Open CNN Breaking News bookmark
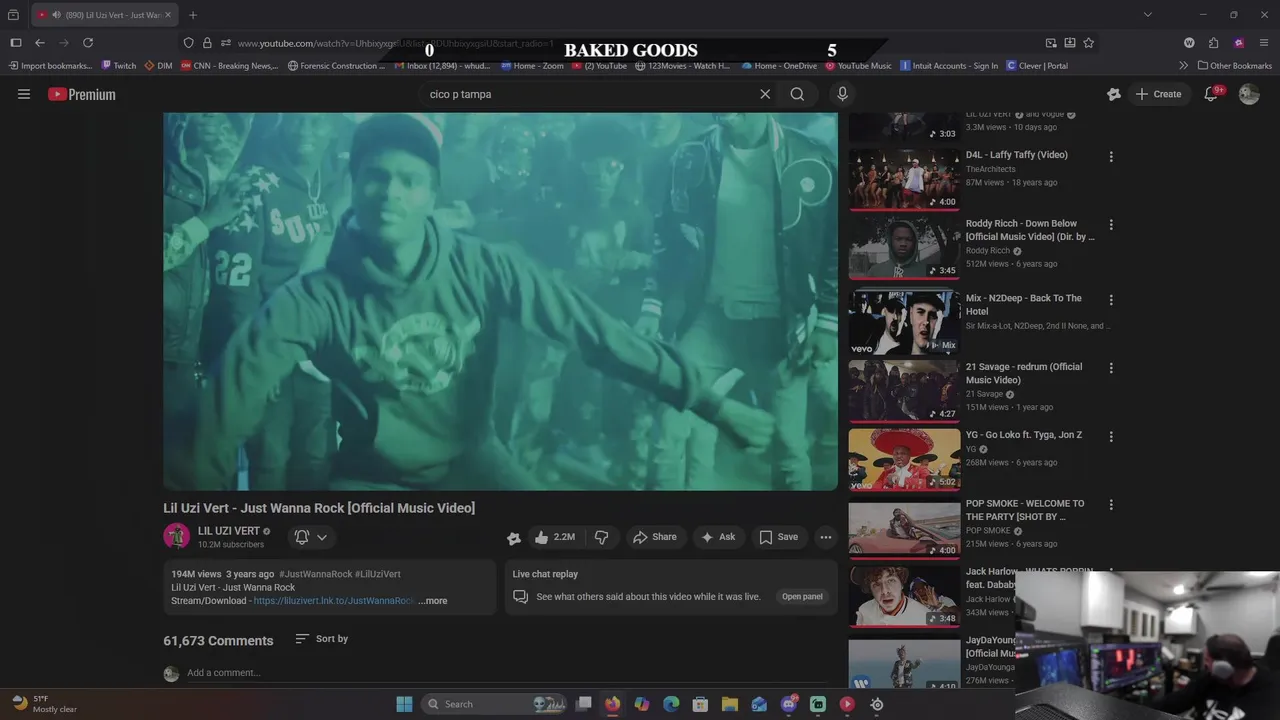The height and width of the screenshot is (720, 1280). [229, 66]
